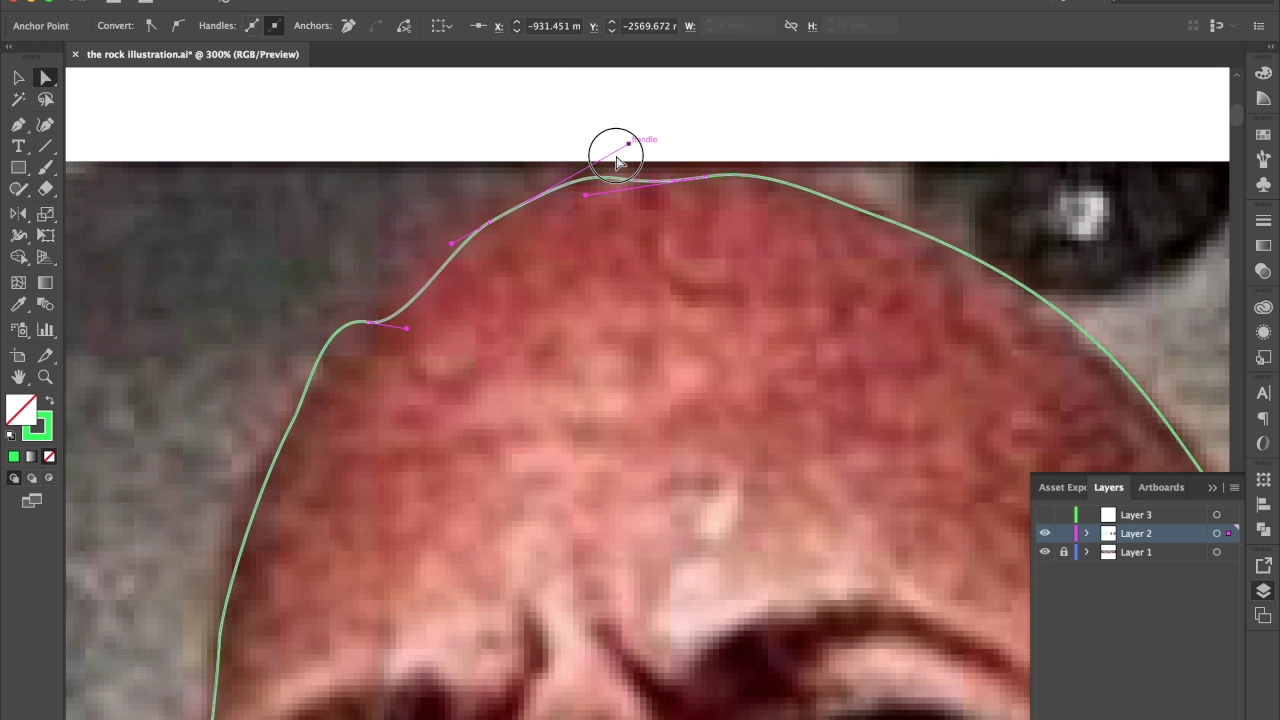Open the Change Screen Mode button
The image size is (1280, 720).
click(x=32, y=501)
